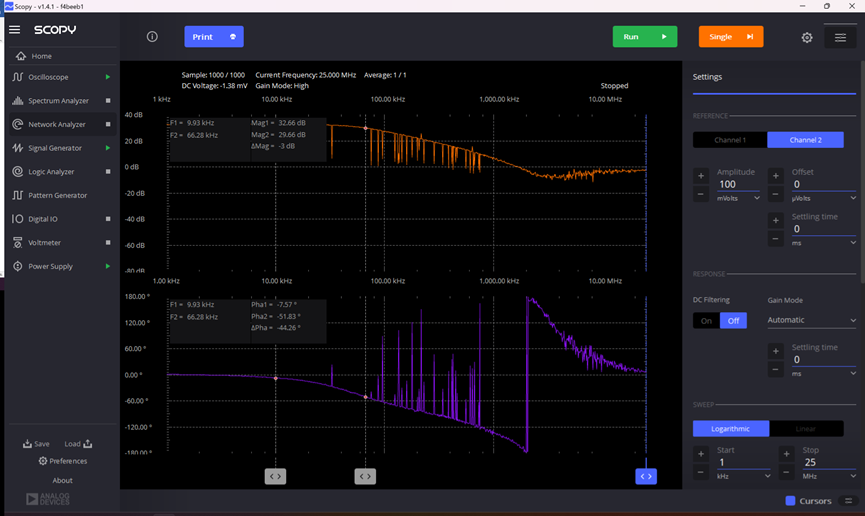The height and width of the screenshot is (516, 865).
Task: Stop the Signal Generator using its run indicator
Action: pos(108,148)
